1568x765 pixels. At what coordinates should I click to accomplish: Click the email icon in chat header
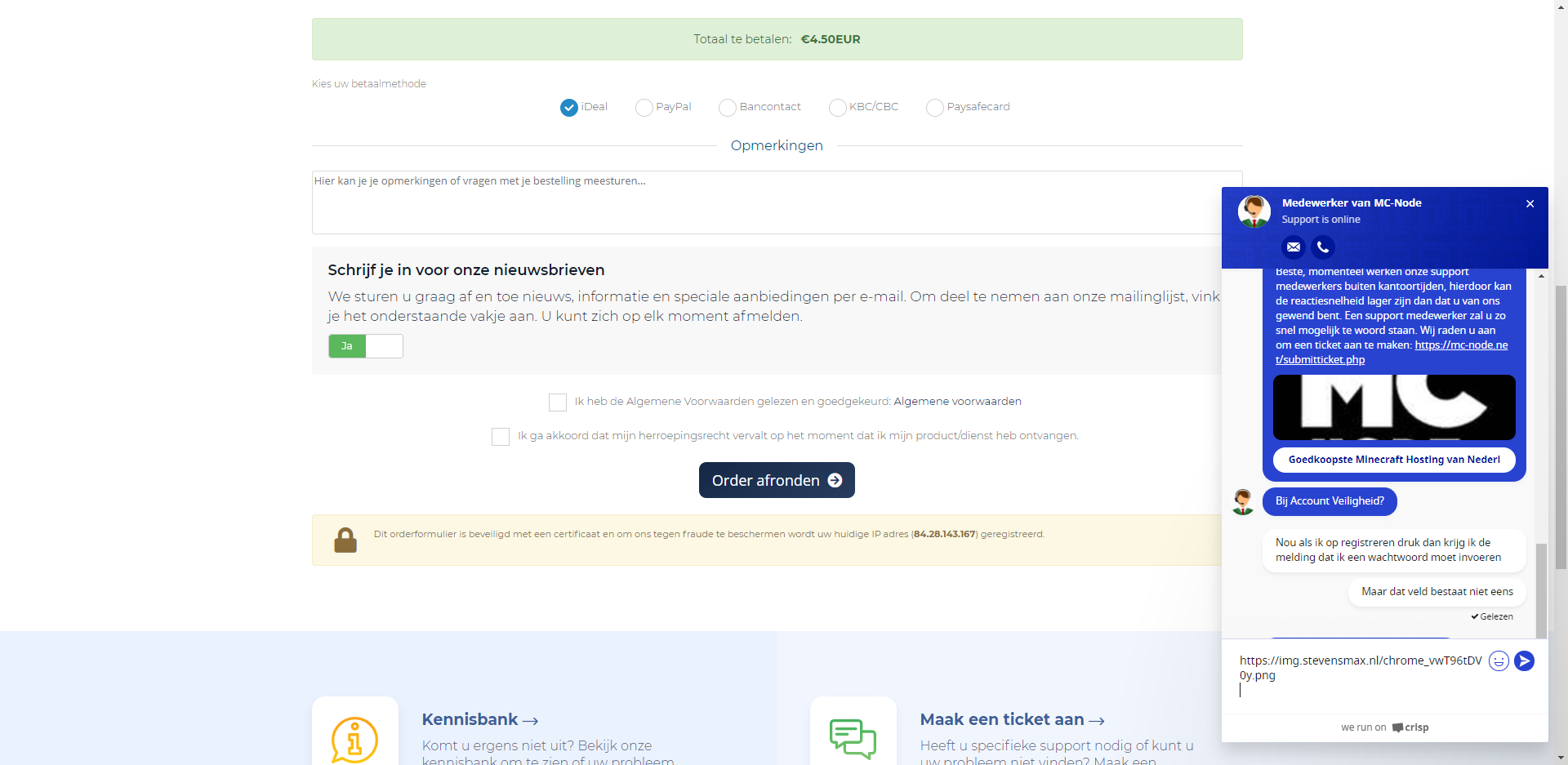coord(1294,247)
